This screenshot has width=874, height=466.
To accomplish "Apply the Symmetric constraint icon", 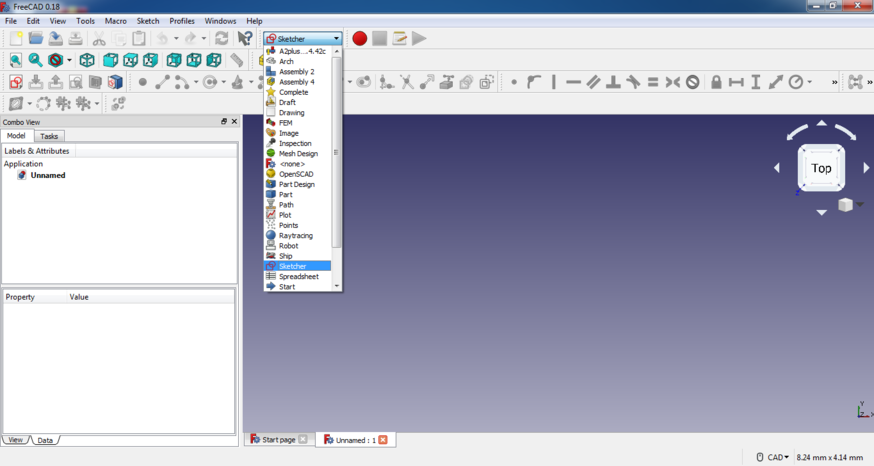I will [x=673, y=82].
